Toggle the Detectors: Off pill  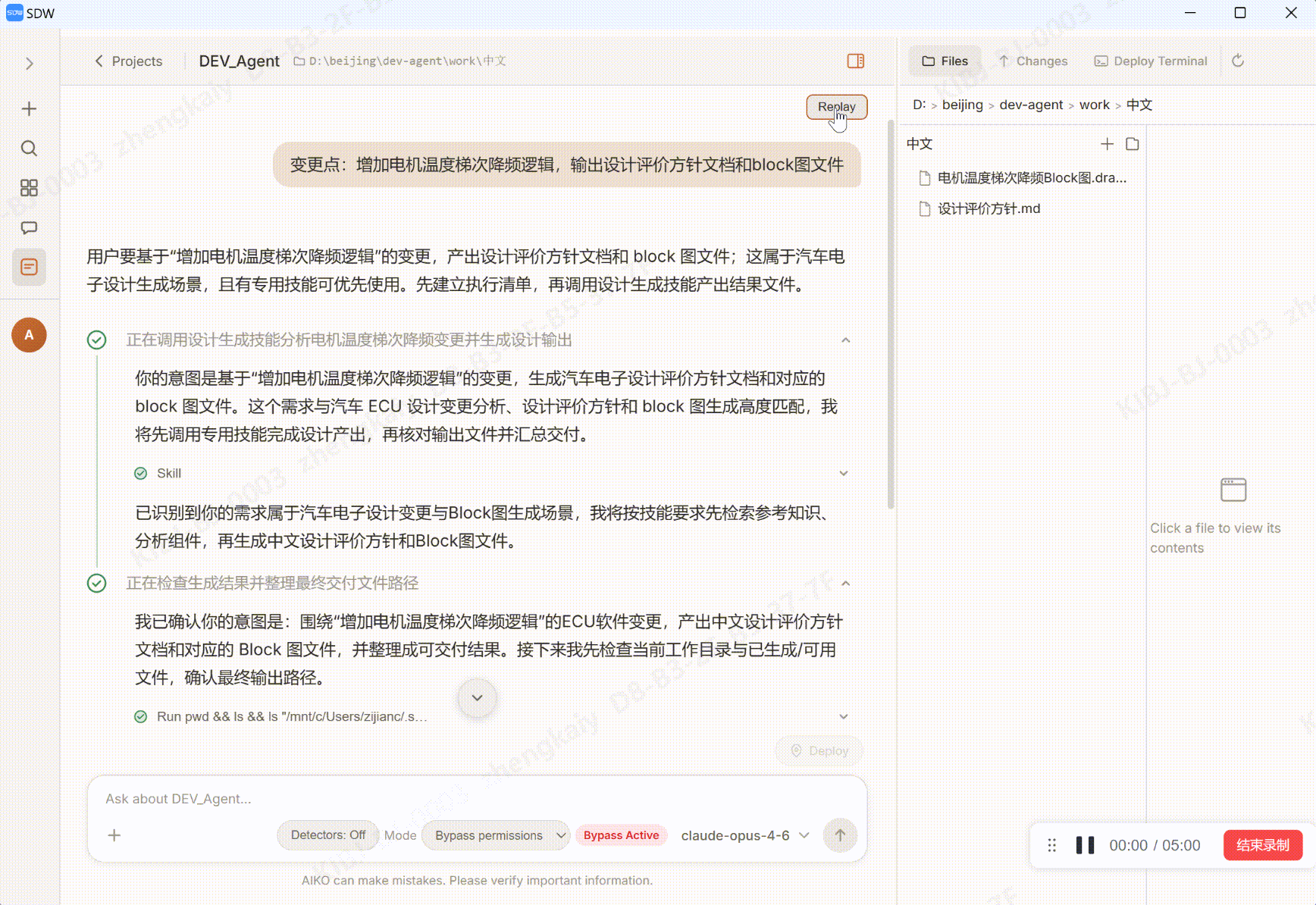327,835
